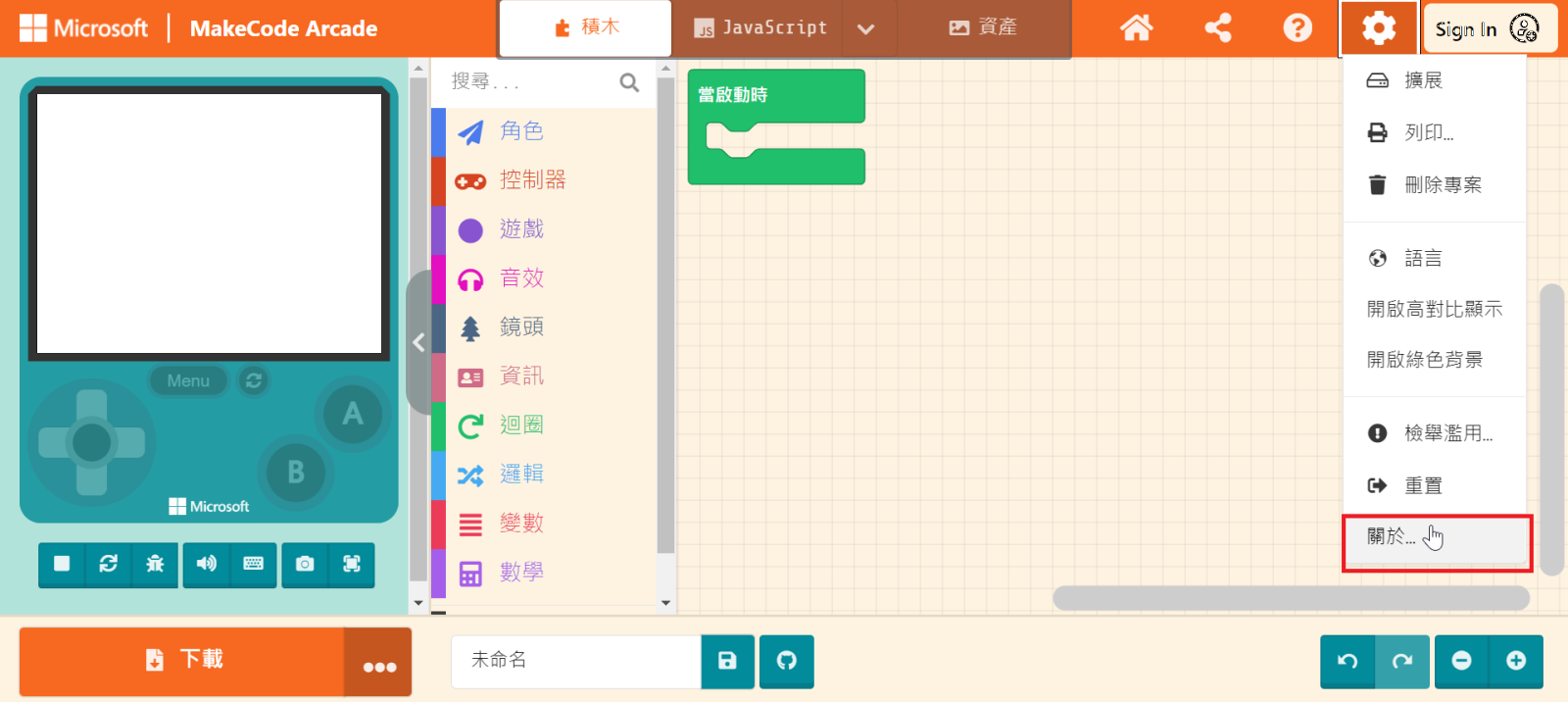Choose 重置 to reset settings
1568x702 pixels.
(1435, 485)
